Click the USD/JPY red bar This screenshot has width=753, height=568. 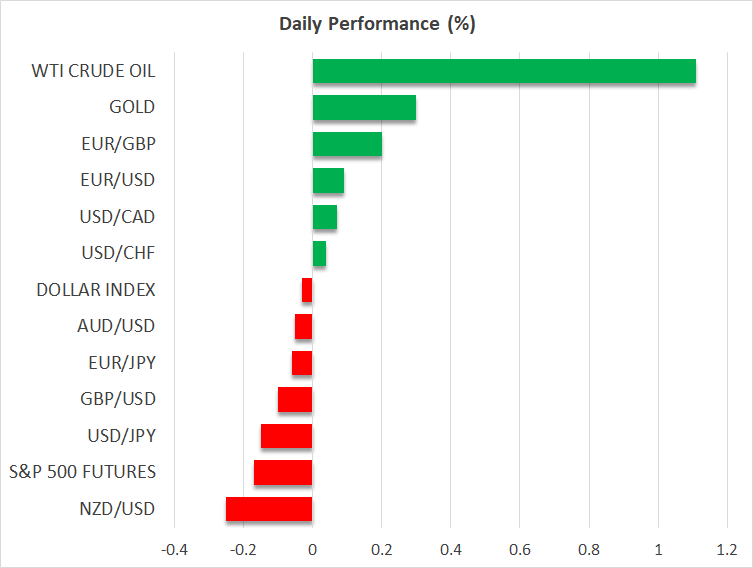(286, 436)
